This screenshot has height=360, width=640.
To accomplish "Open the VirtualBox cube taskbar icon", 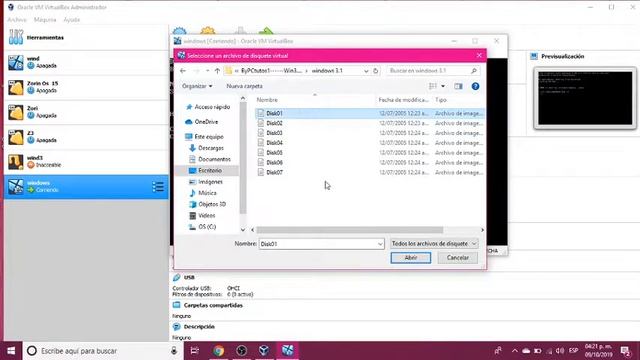I will 264,351.
